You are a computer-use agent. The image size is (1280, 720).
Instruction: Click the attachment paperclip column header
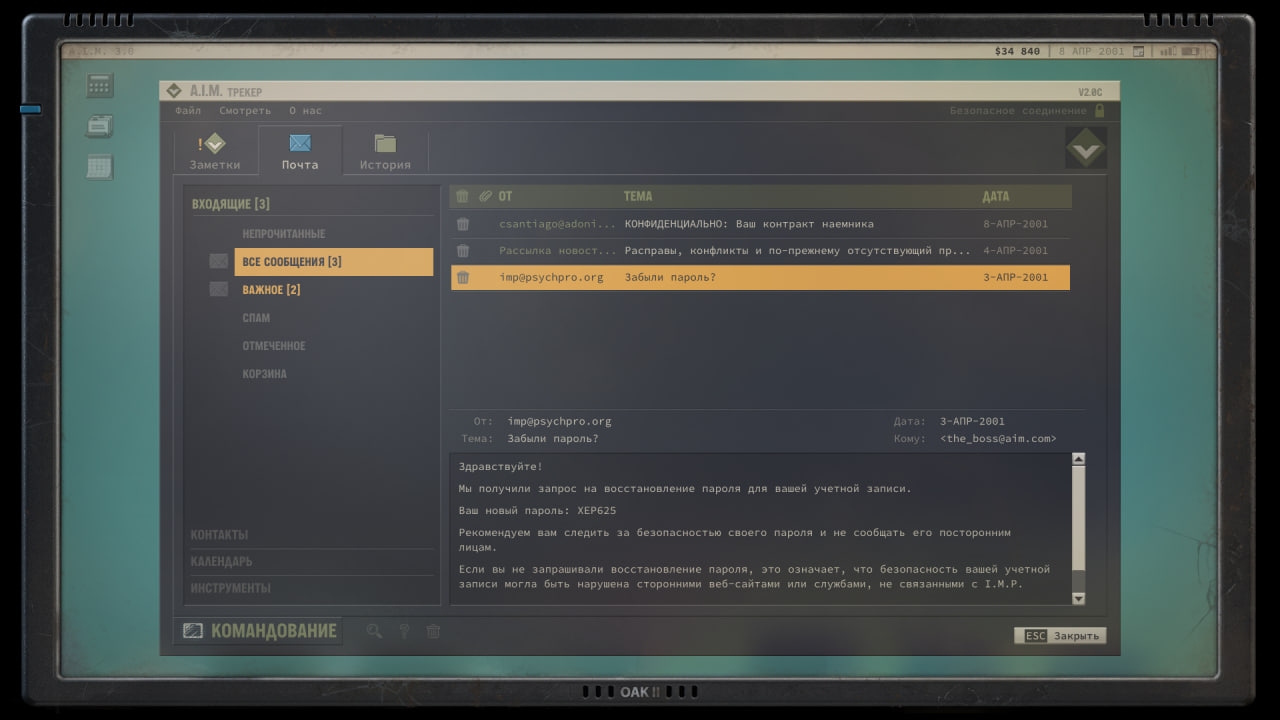tap(485, 196)
